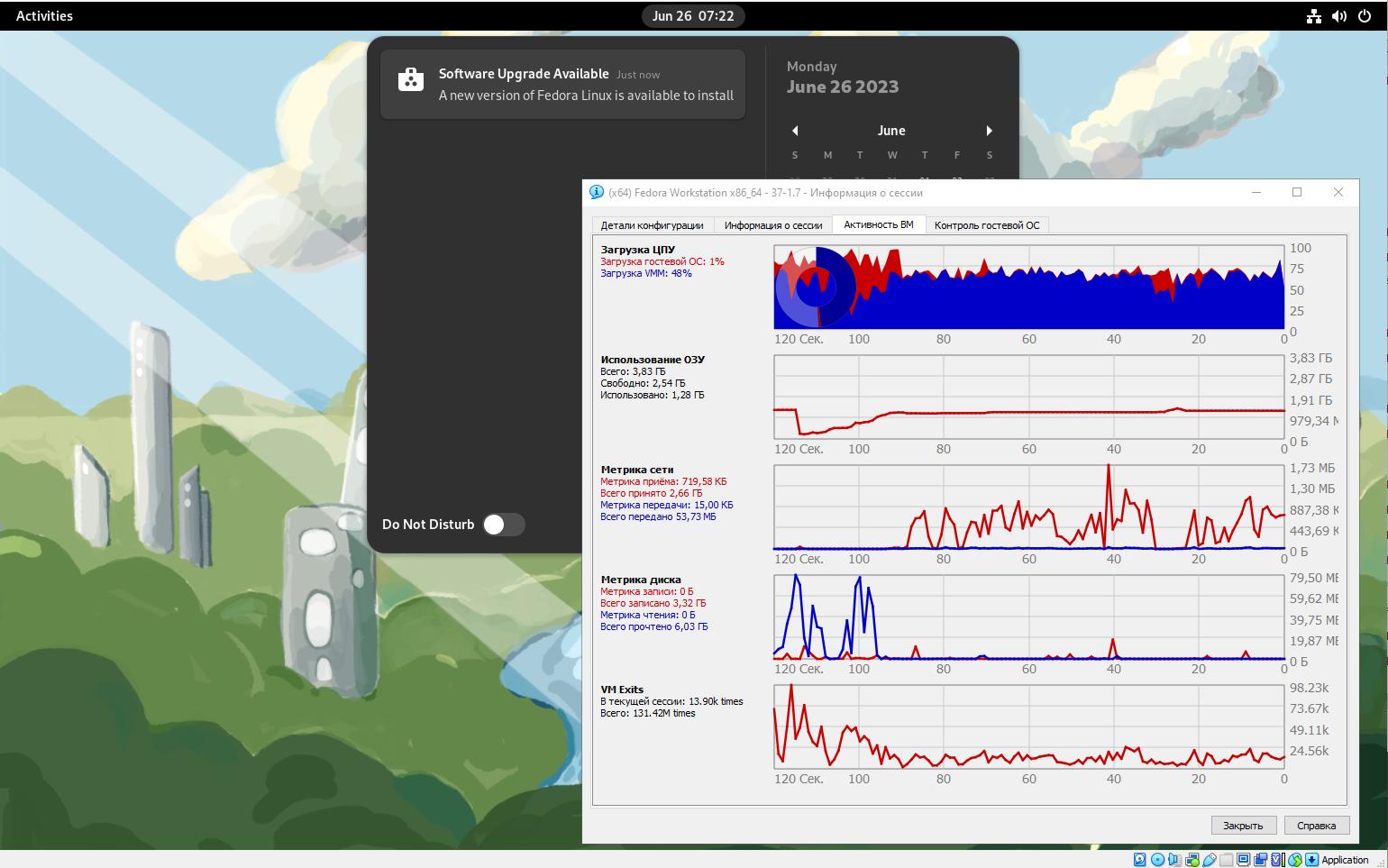Click the network adapter status icon
This screenshot has width=1388, height=868.
[x=1192, y=860]
